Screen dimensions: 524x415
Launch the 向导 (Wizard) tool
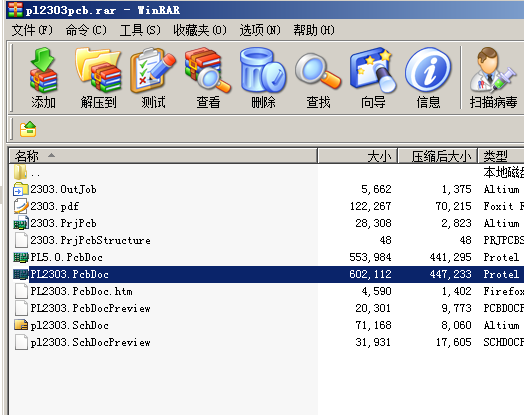373,71
